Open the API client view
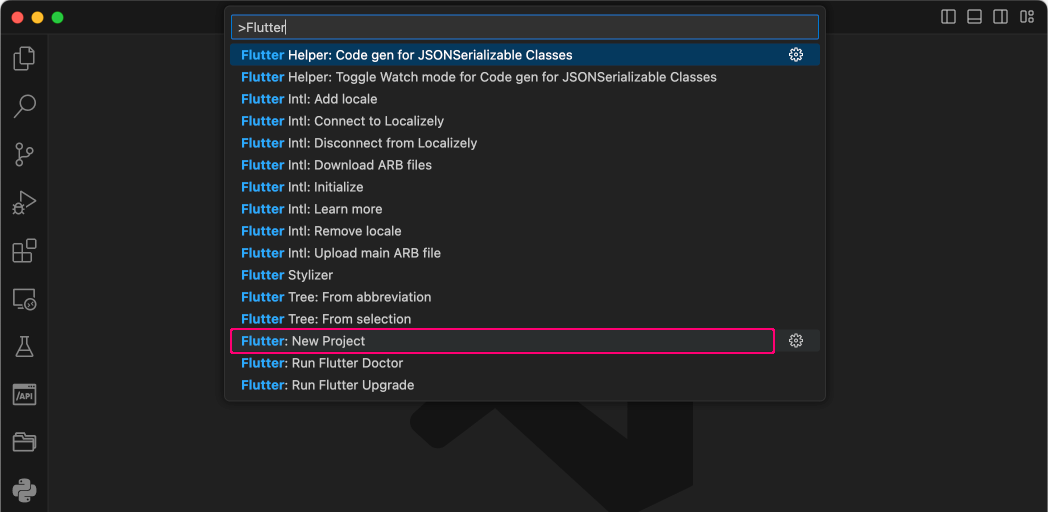This screenshot has height=512, width=1048. [24, 394]
